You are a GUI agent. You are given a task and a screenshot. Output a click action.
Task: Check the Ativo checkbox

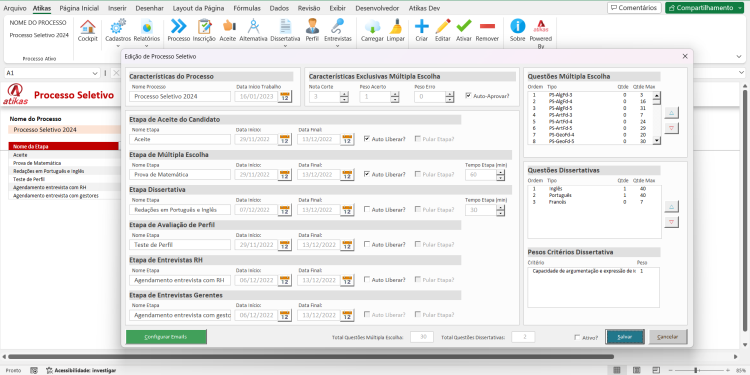pyautogui.click(x=577, y=337)
